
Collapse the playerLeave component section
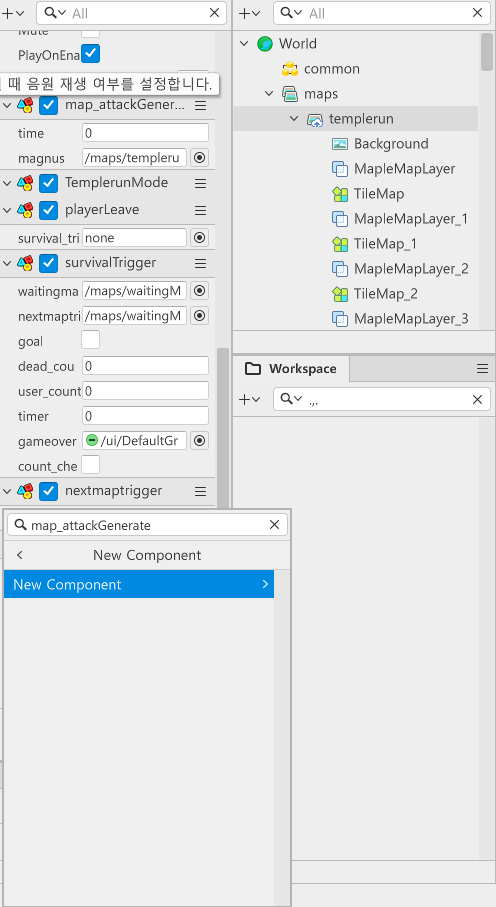coord(7,210)
